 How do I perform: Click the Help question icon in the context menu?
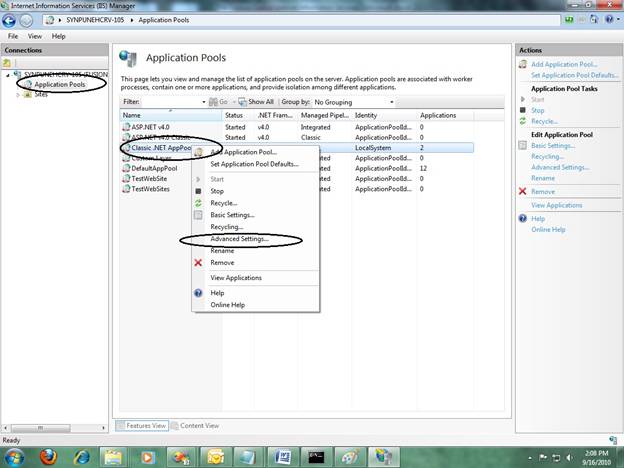[198, 293]
